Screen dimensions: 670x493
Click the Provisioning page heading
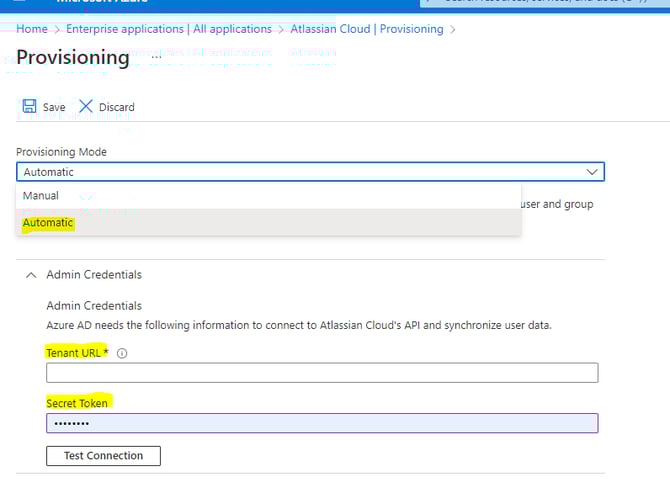pos(73,57)
